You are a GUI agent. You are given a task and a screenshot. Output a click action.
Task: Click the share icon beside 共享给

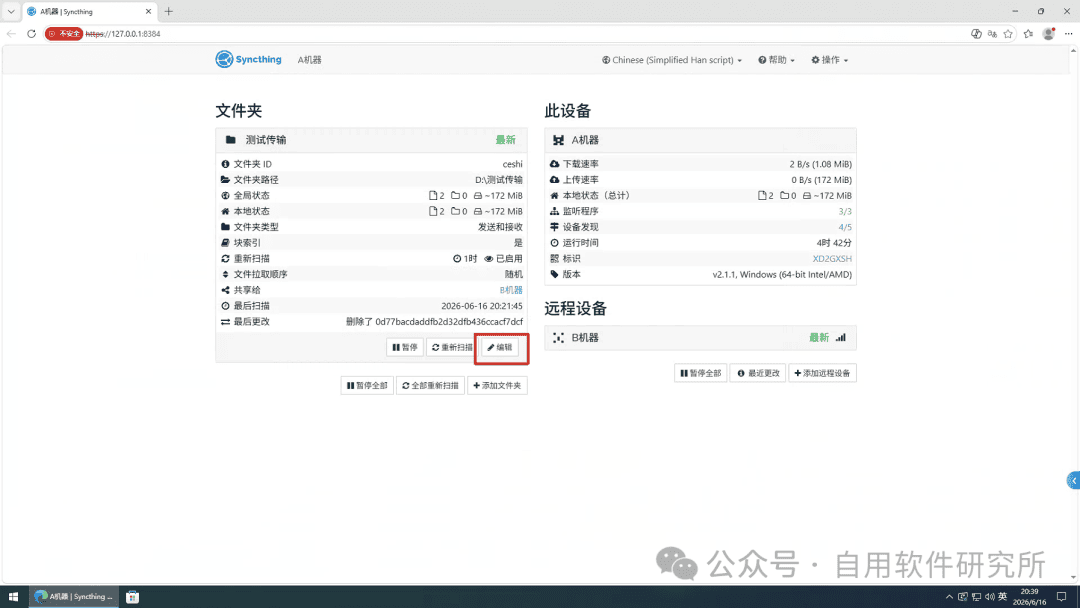click(x=225, y=290)
